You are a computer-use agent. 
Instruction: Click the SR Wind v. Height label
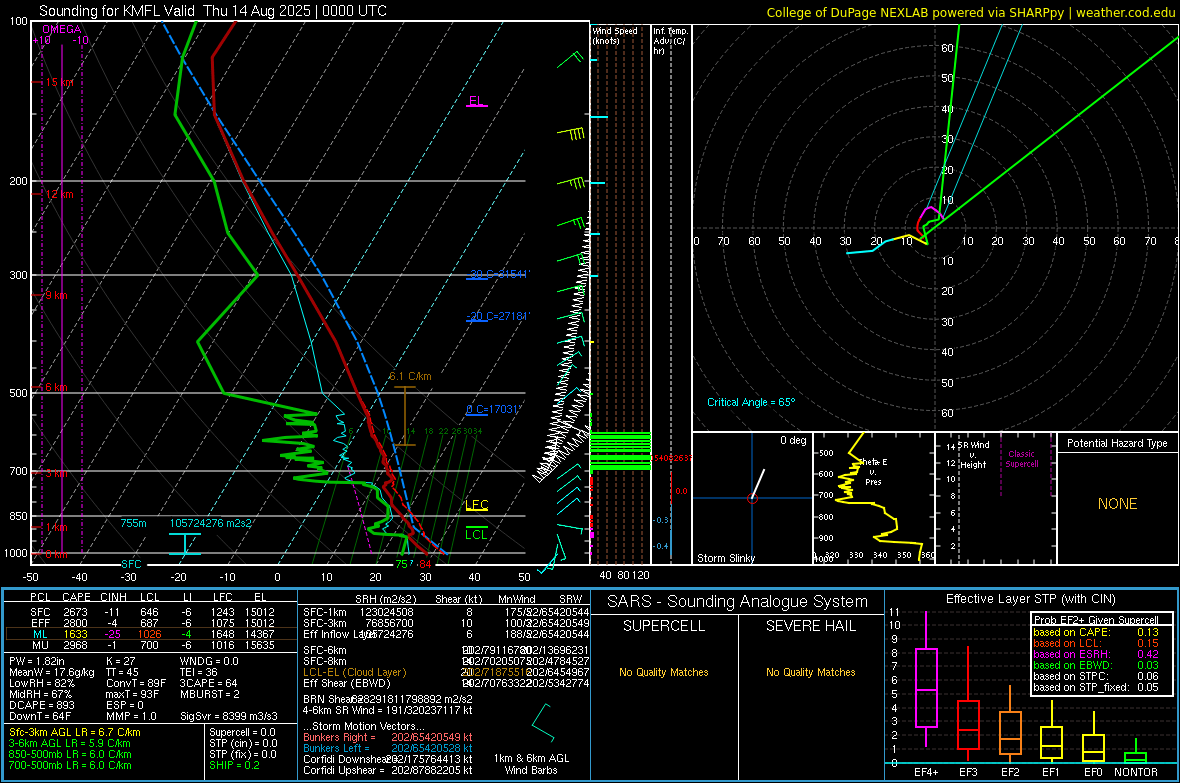(x=972, y=455)
